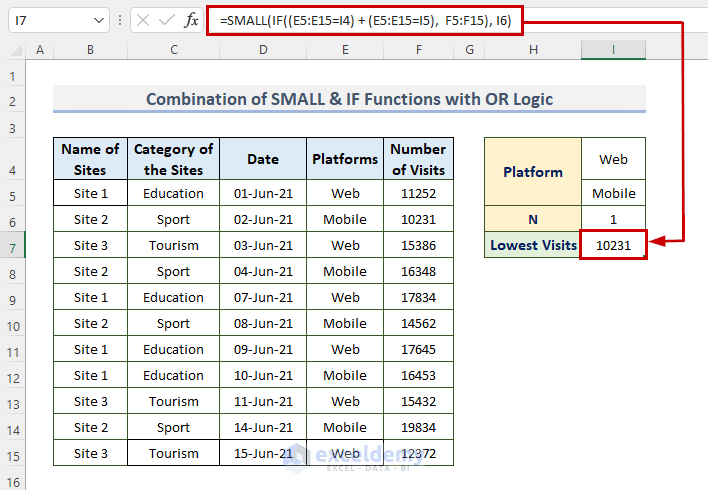The width and height of the screenshot is (708, 490).
Task: Select the column D header
Action: pyautogui.click(x=263, y=50)
